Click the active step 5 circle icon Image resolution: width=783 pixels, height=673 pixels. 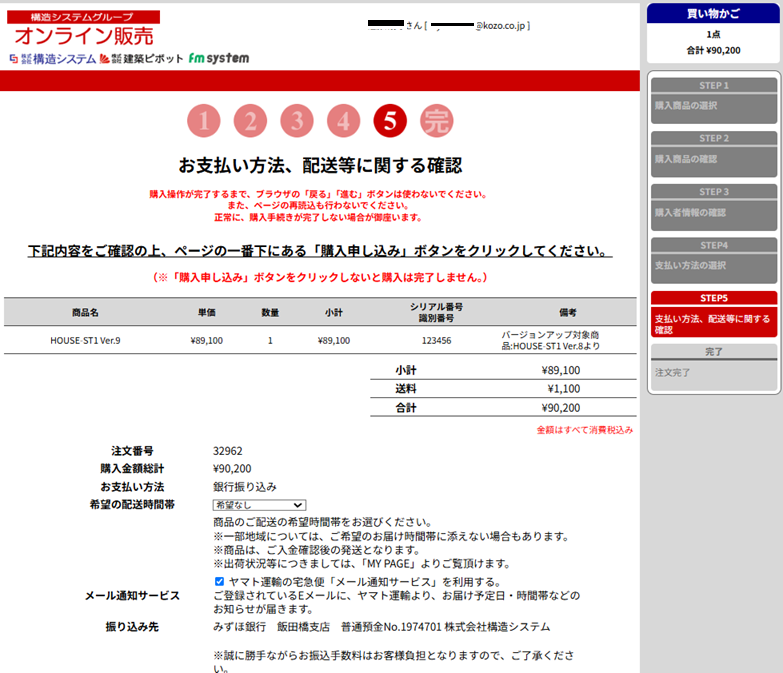pos(390,121)
